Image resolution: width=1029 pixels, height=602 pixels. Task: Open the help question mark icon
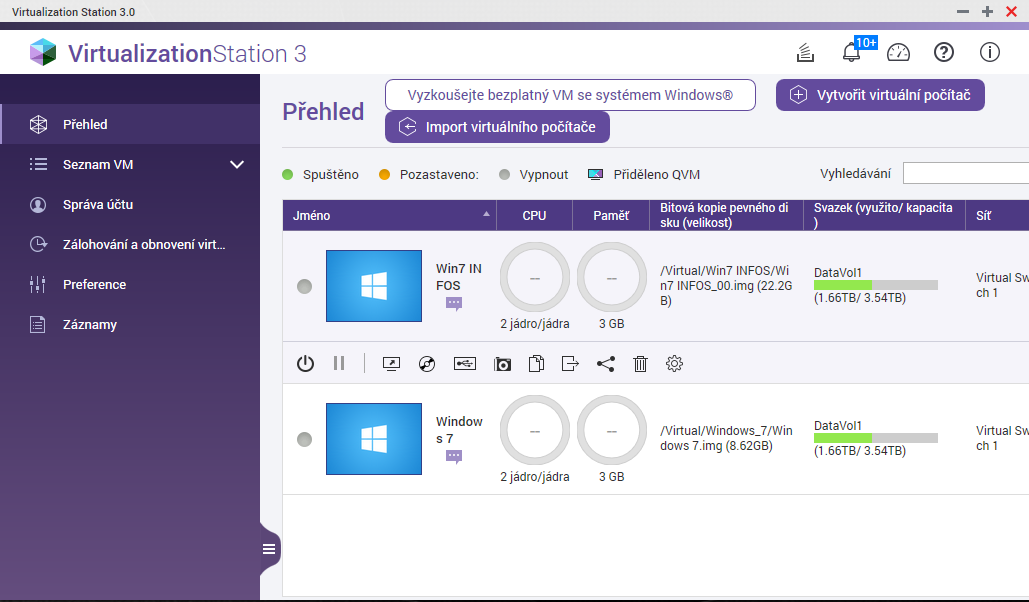[944, 53]
